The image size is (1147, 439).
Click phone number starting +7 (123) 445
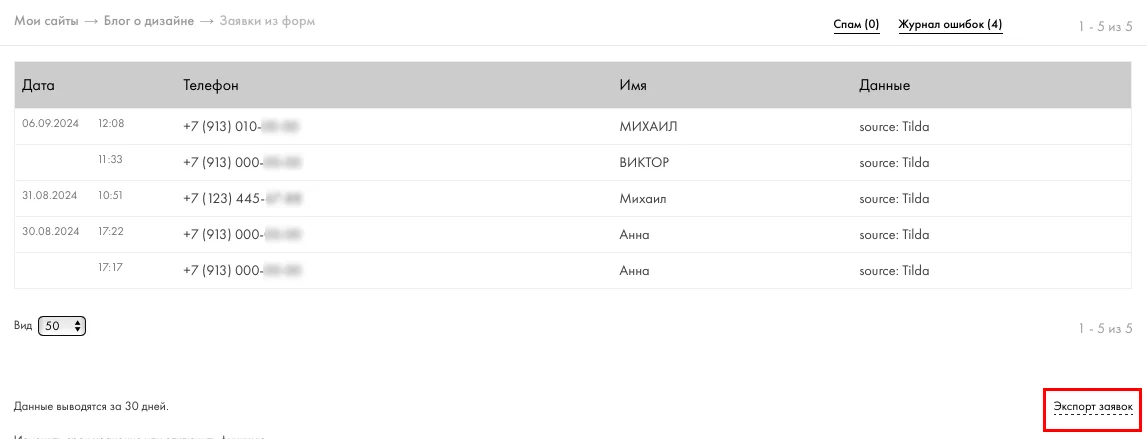pos(242,199)
